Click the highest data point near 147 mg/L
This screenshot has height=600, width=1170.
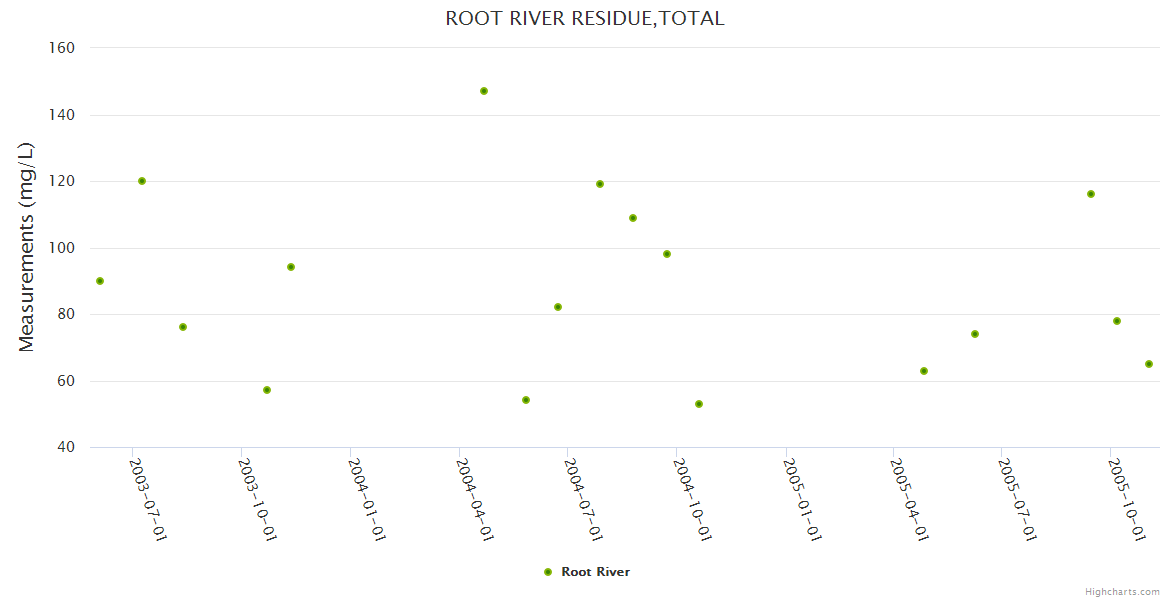coord(484,91)
